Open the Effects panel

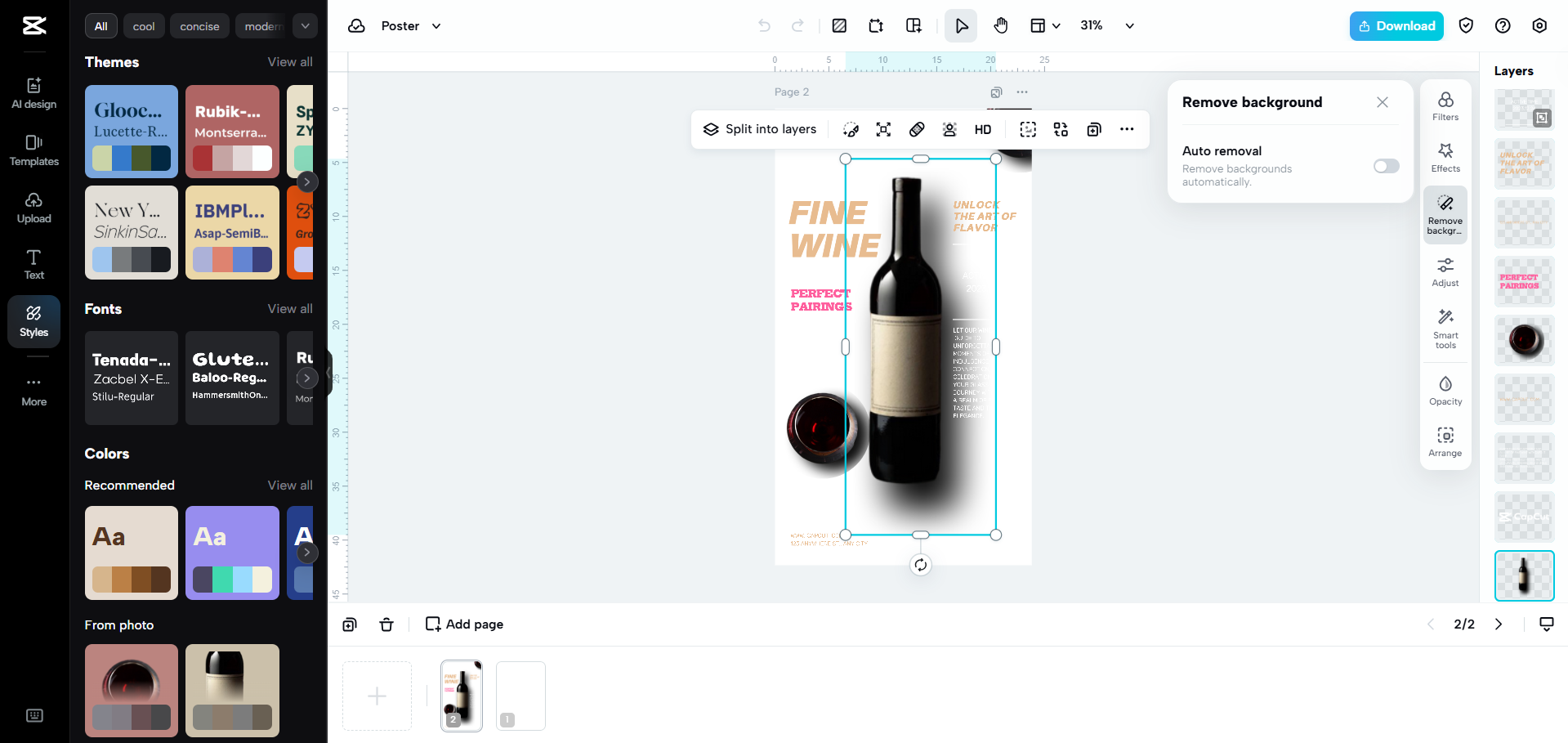pyautogui.click(x=1445, y=157)
